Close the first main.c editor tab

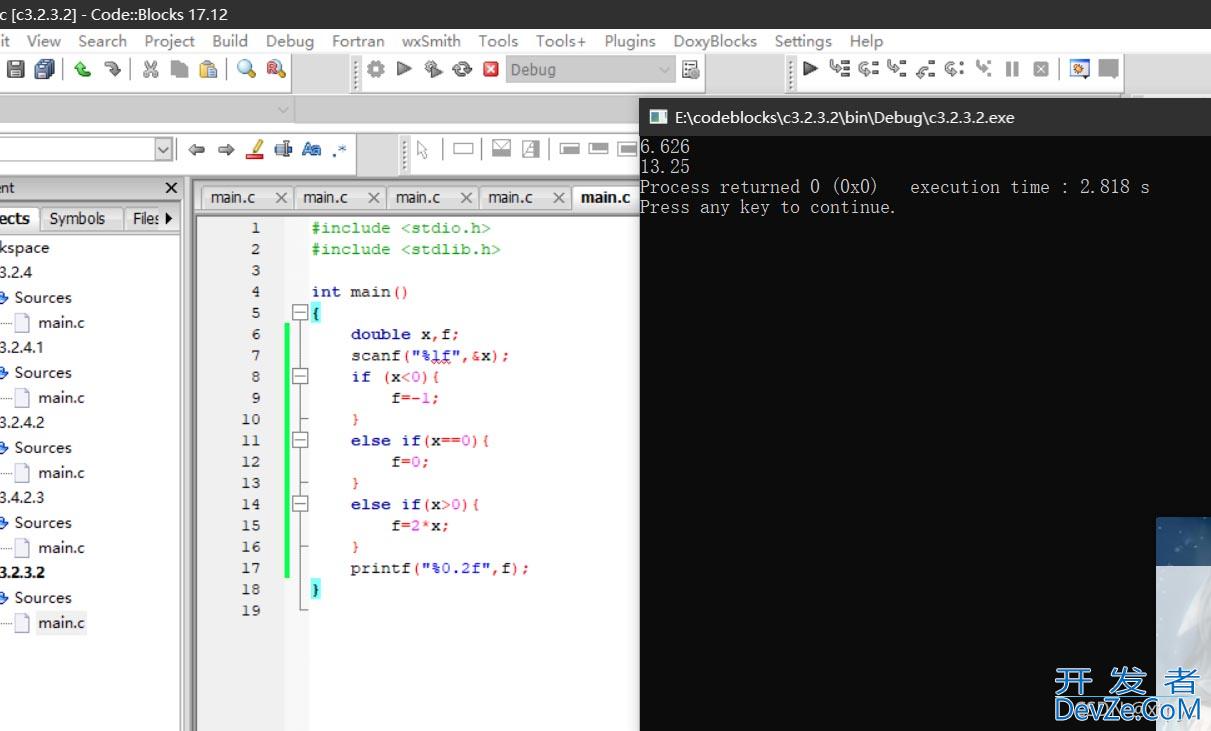click(x=281, y=198)
